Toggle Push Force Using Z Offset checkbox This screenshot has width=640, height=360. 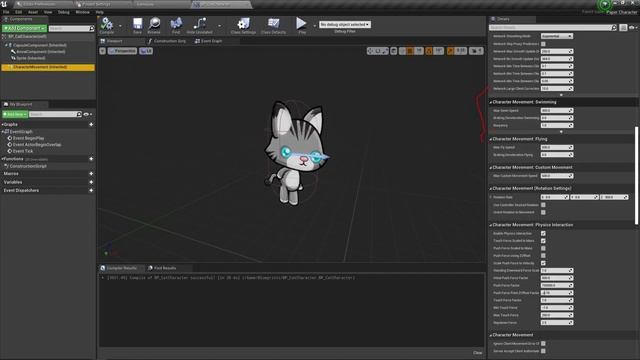(543, 256)
